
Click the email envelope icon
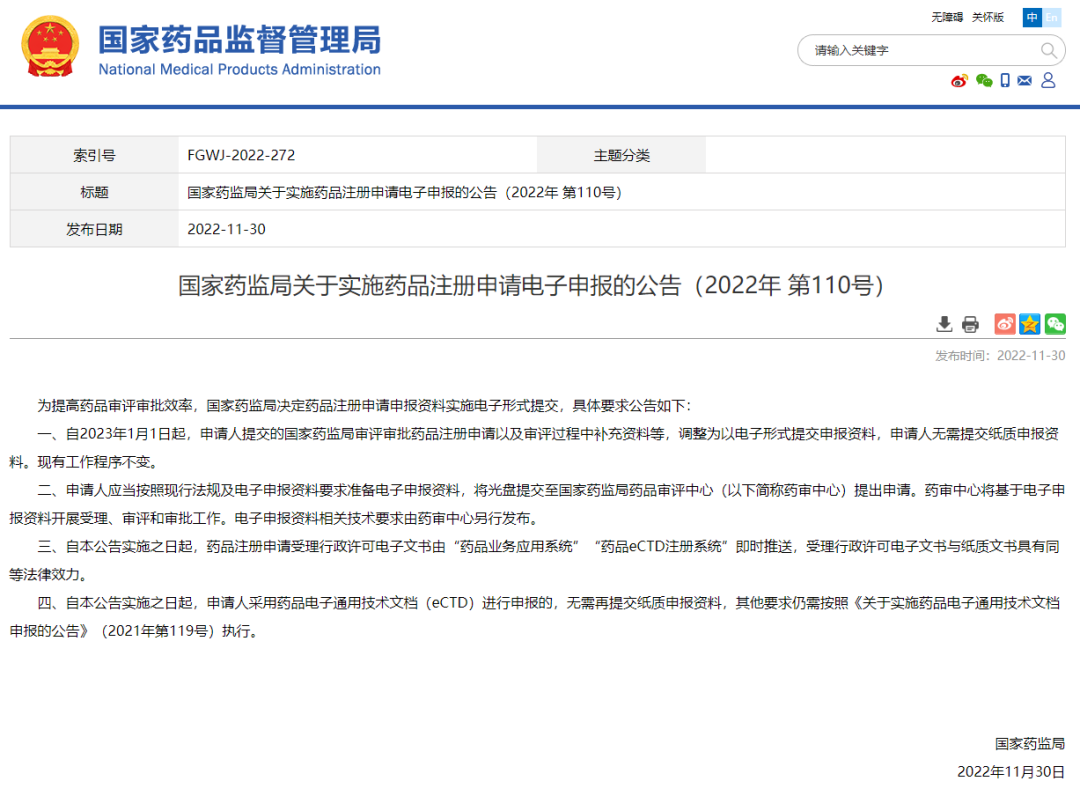pos(1024,81)
